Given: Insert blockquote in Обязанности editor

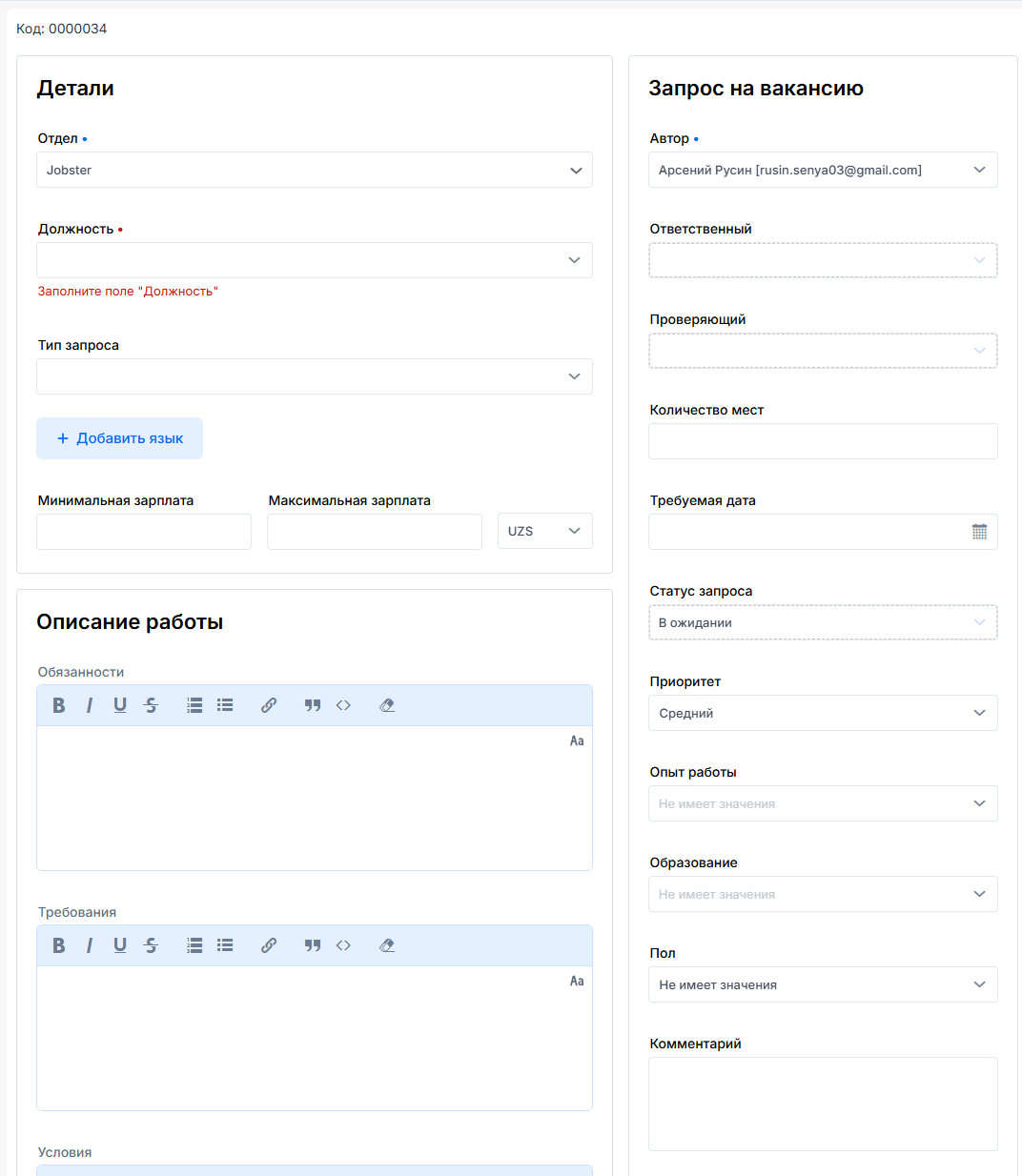Looking at the screenshot, I should (312, 705).
